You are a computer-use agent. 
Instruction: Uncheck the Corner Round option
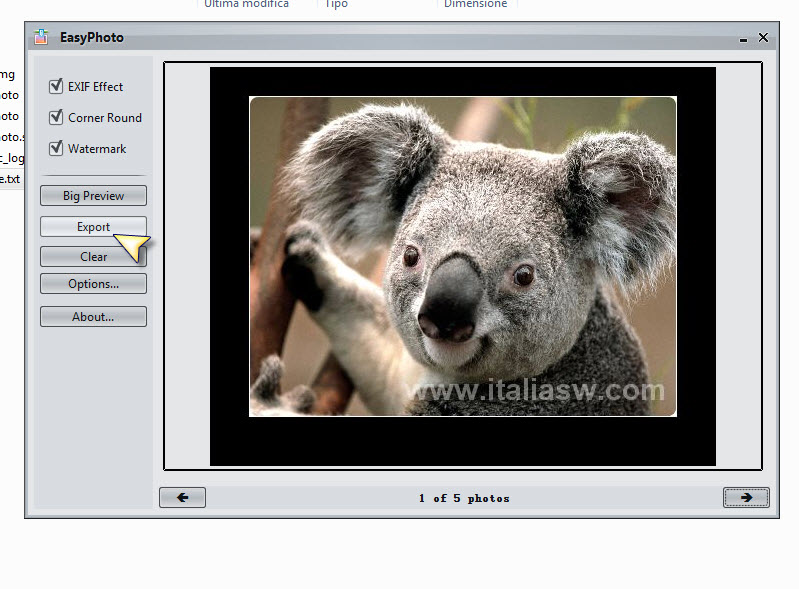56,117
